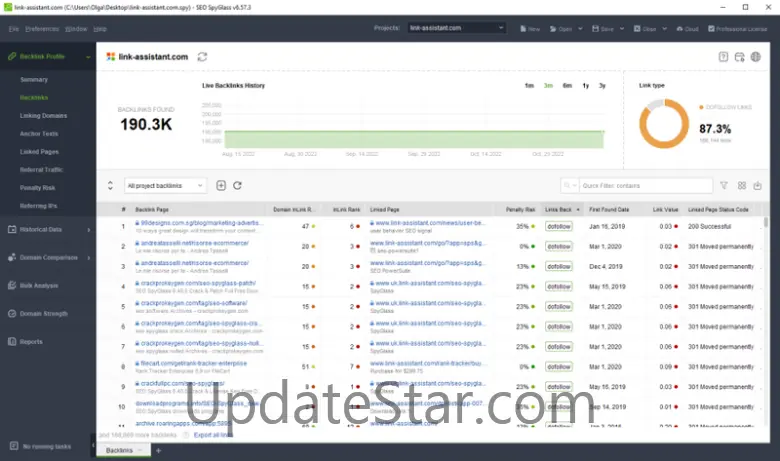This screenshot has width=780, height=461.
Task: Click the Open project toolbar button
Action: [561, 29]
